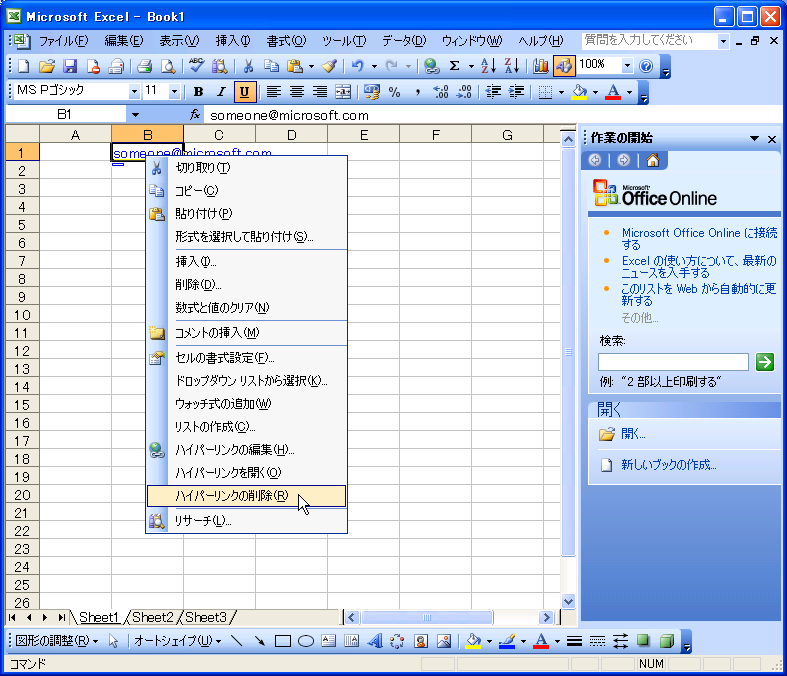Toggle Italic formatting
Viewport: 787px width, 676px height.
click(x=221, y=92)
